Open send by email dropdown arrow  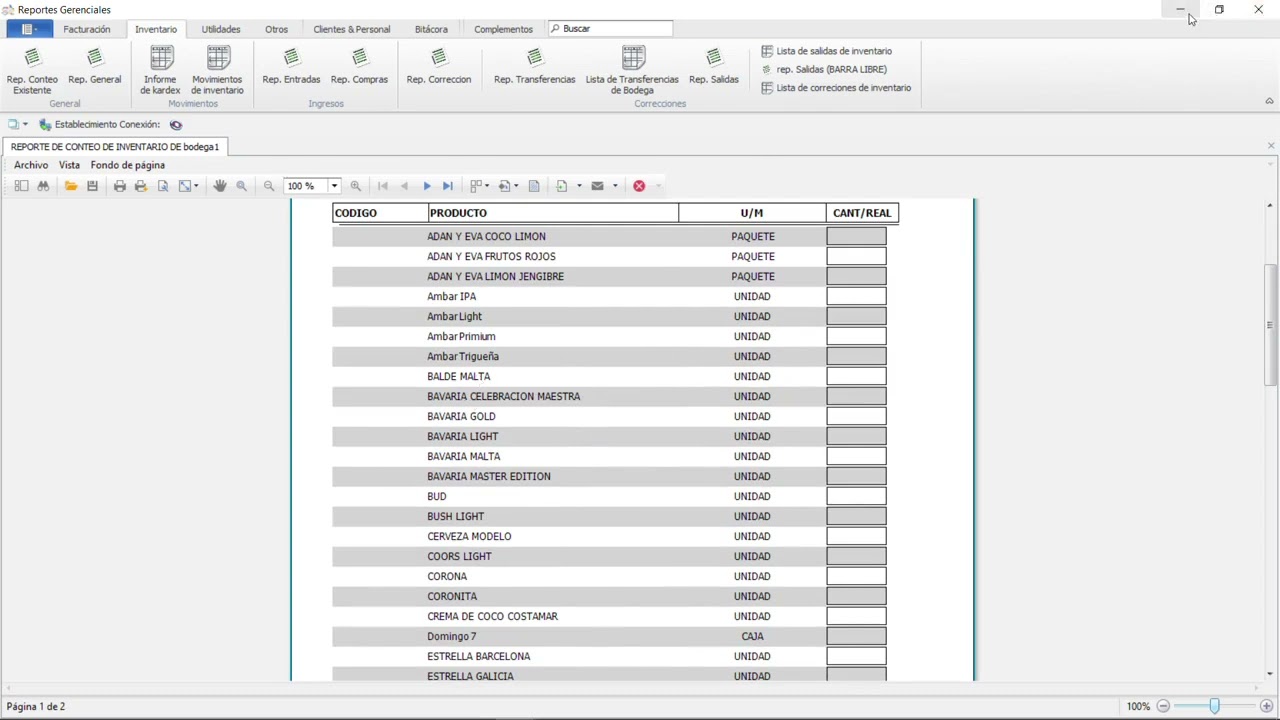[615, 186]
